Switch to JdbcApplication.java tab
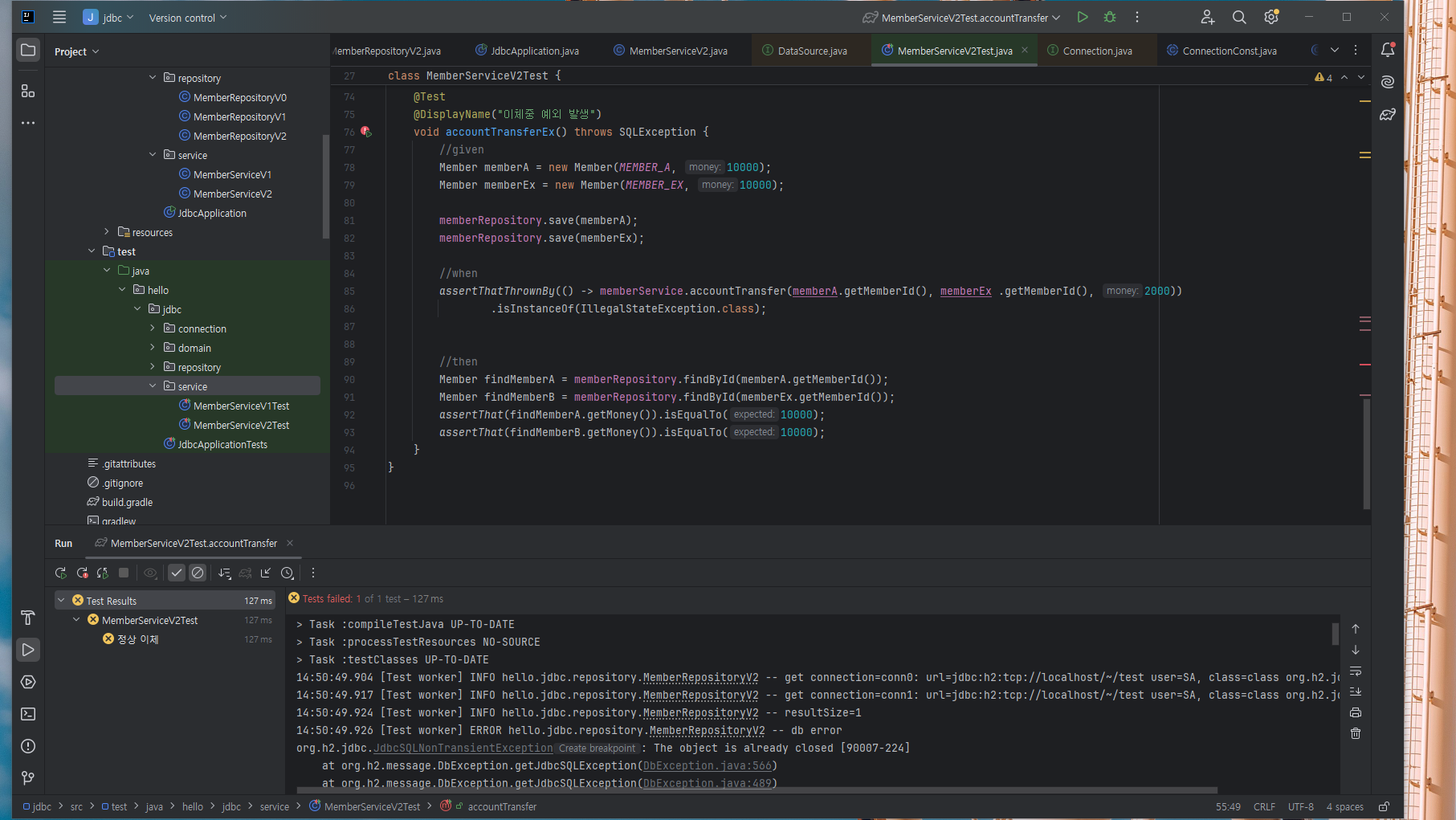This screenshot has width=1456, height=820. tap(527, 51)
